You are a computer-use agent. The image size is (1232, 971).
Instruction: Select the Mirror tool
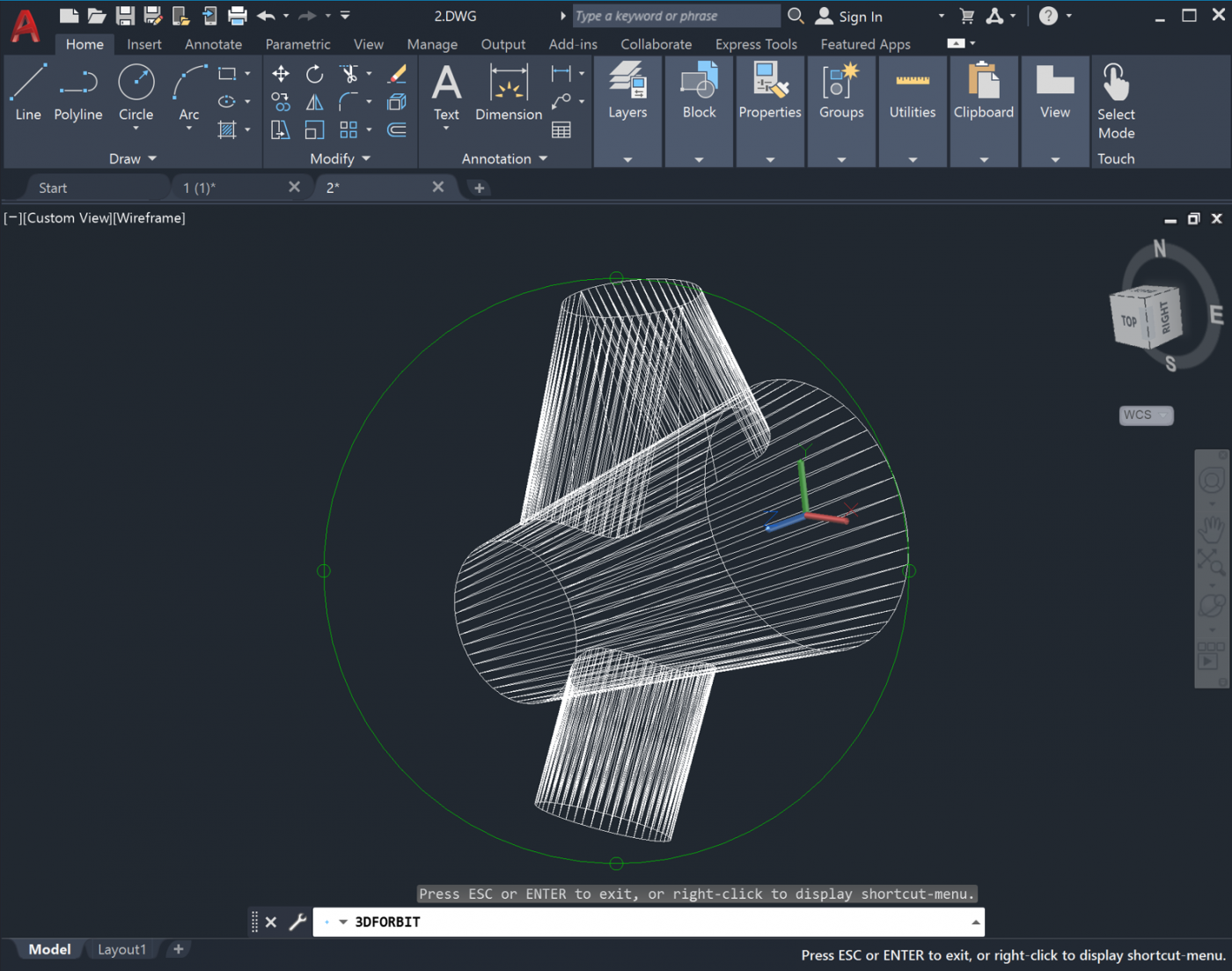tap(314, 102)
